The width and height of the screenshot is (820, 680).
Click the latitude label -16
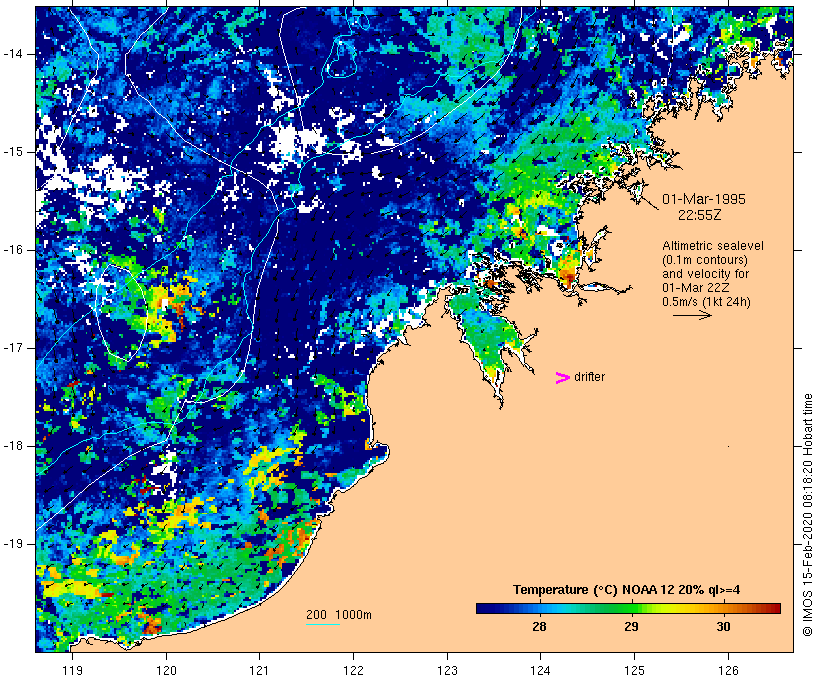[x=13, y=250]
